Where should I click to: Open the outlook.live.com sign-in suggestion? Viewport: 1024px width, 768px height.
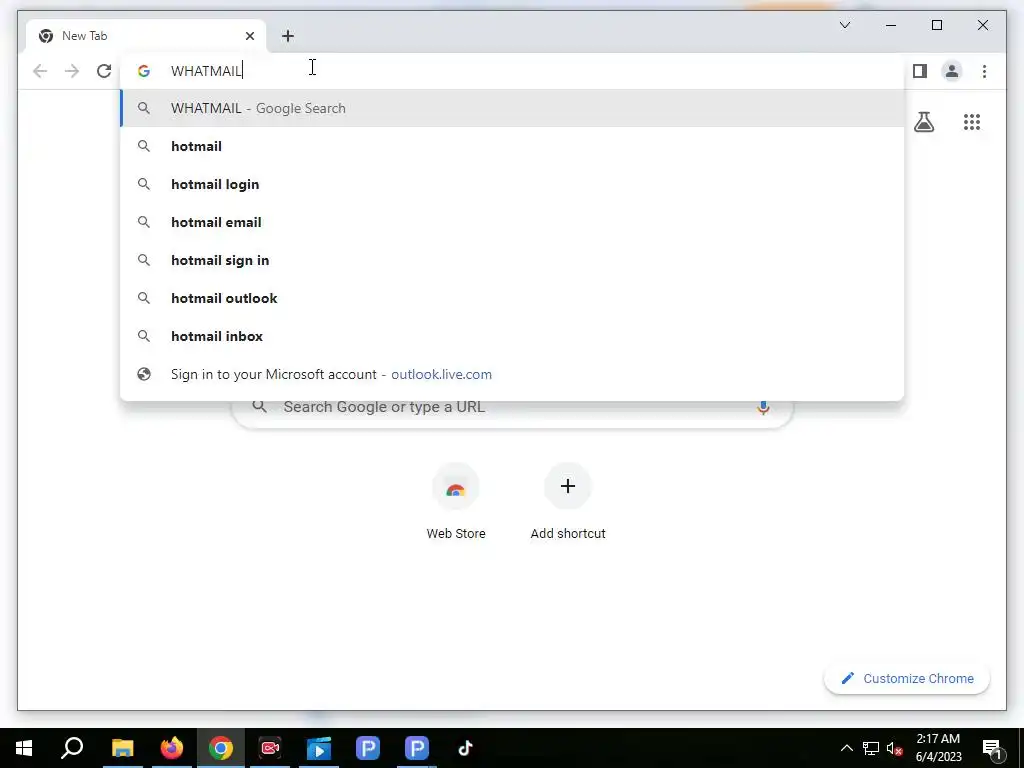(x=513, y=374)
